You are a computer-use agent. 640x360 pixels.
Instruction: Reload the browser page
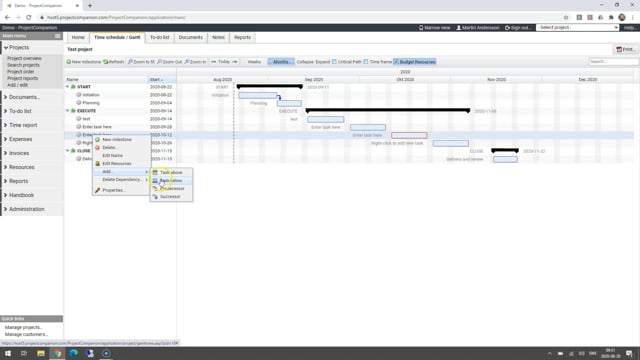tap(29, 18)
